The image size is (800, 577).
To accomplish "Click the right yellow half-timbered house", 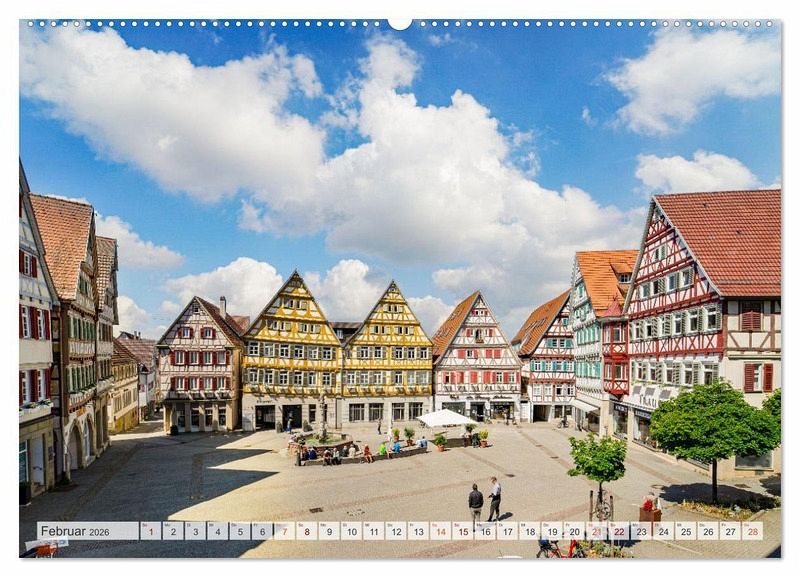I will [388, 350].
